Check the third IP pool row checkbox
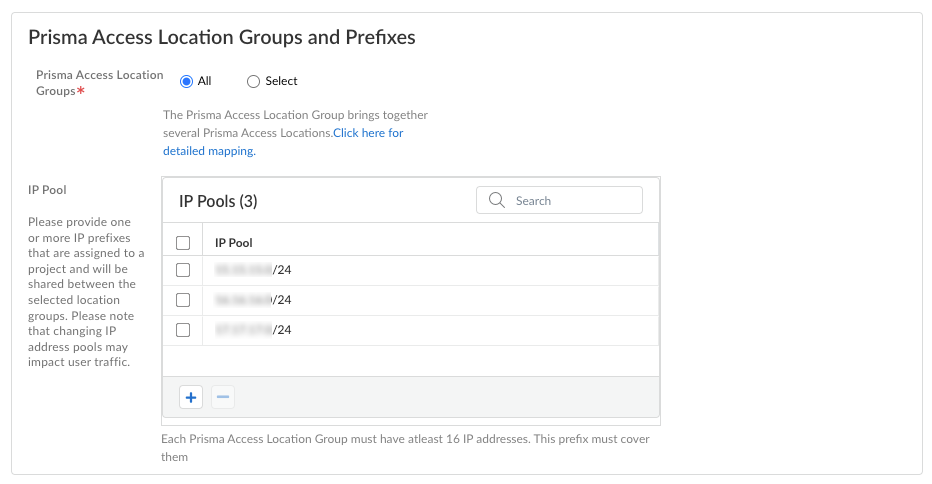The width and height of the screenshot is (932, 484). [x=183, y=330]
